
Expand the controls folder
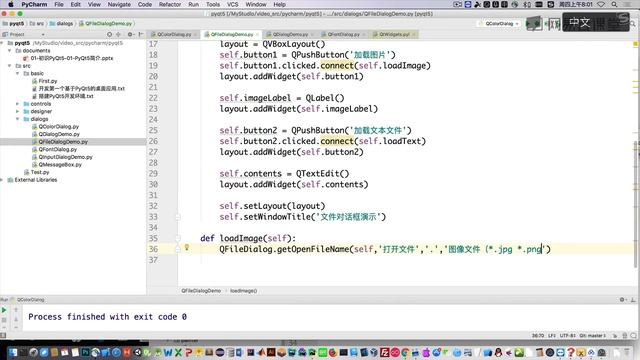pyautogui.click(x=18, y=104)
